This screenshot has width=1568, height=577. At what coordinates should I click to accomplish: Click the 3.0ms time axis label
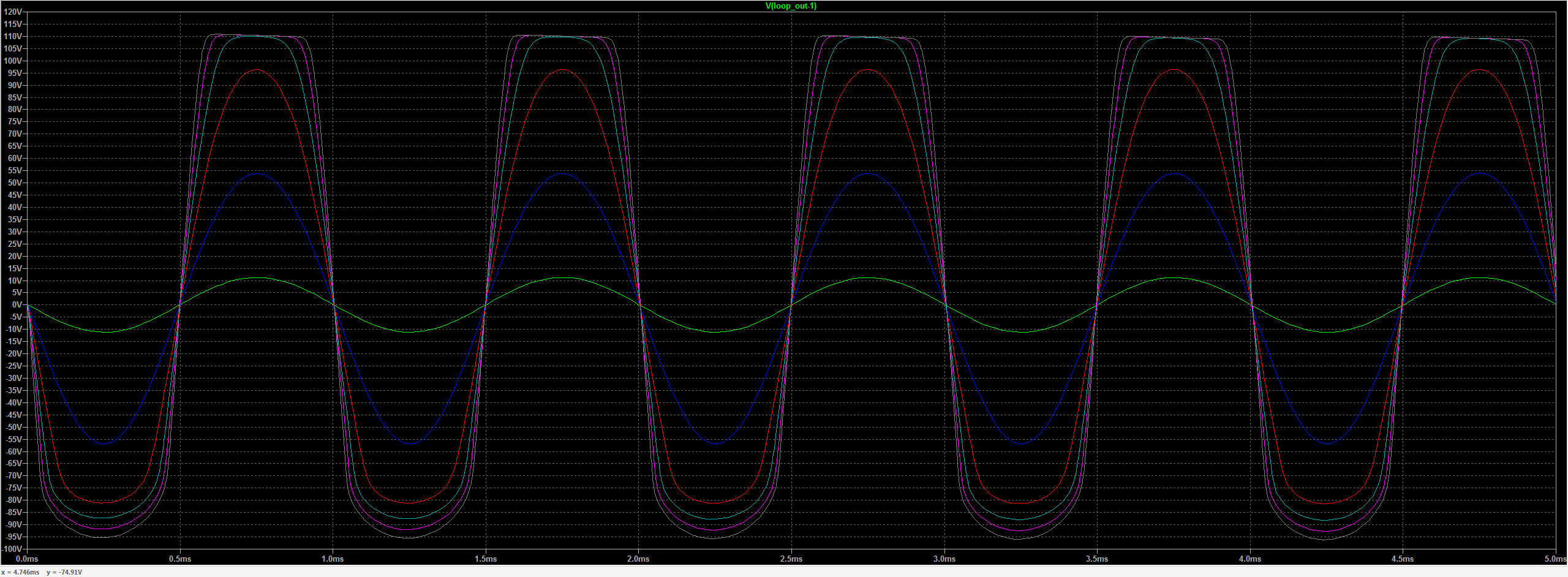point(944,559)
